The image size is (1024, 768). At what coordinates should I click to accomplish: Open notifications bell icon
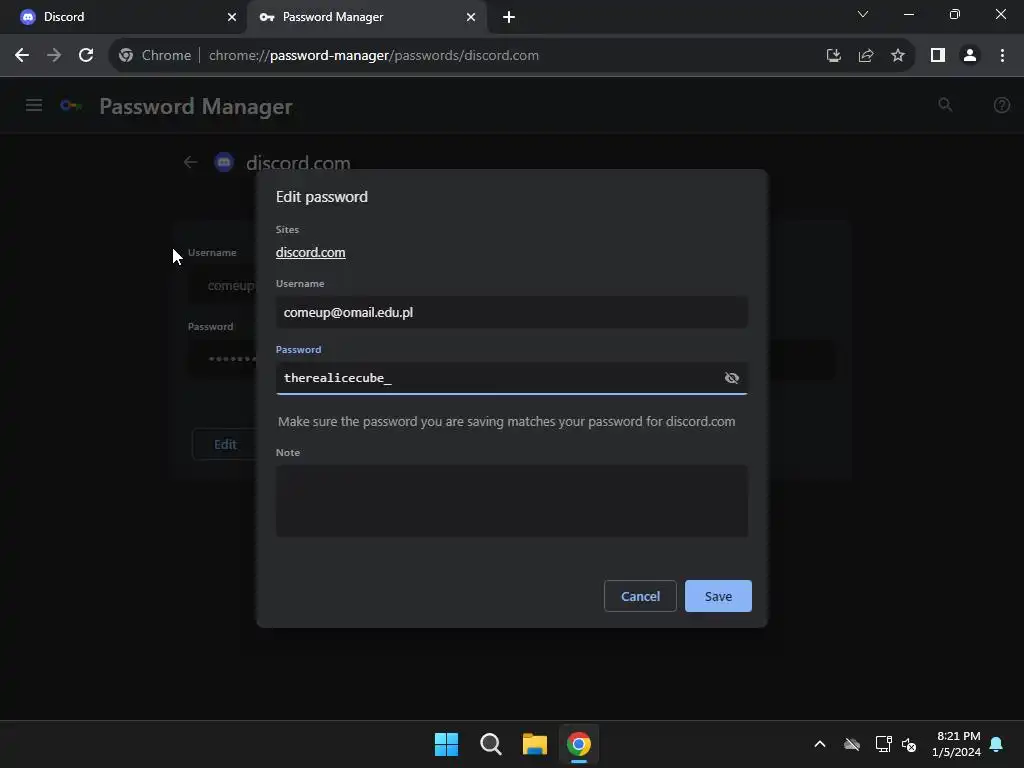click(997, 744)
